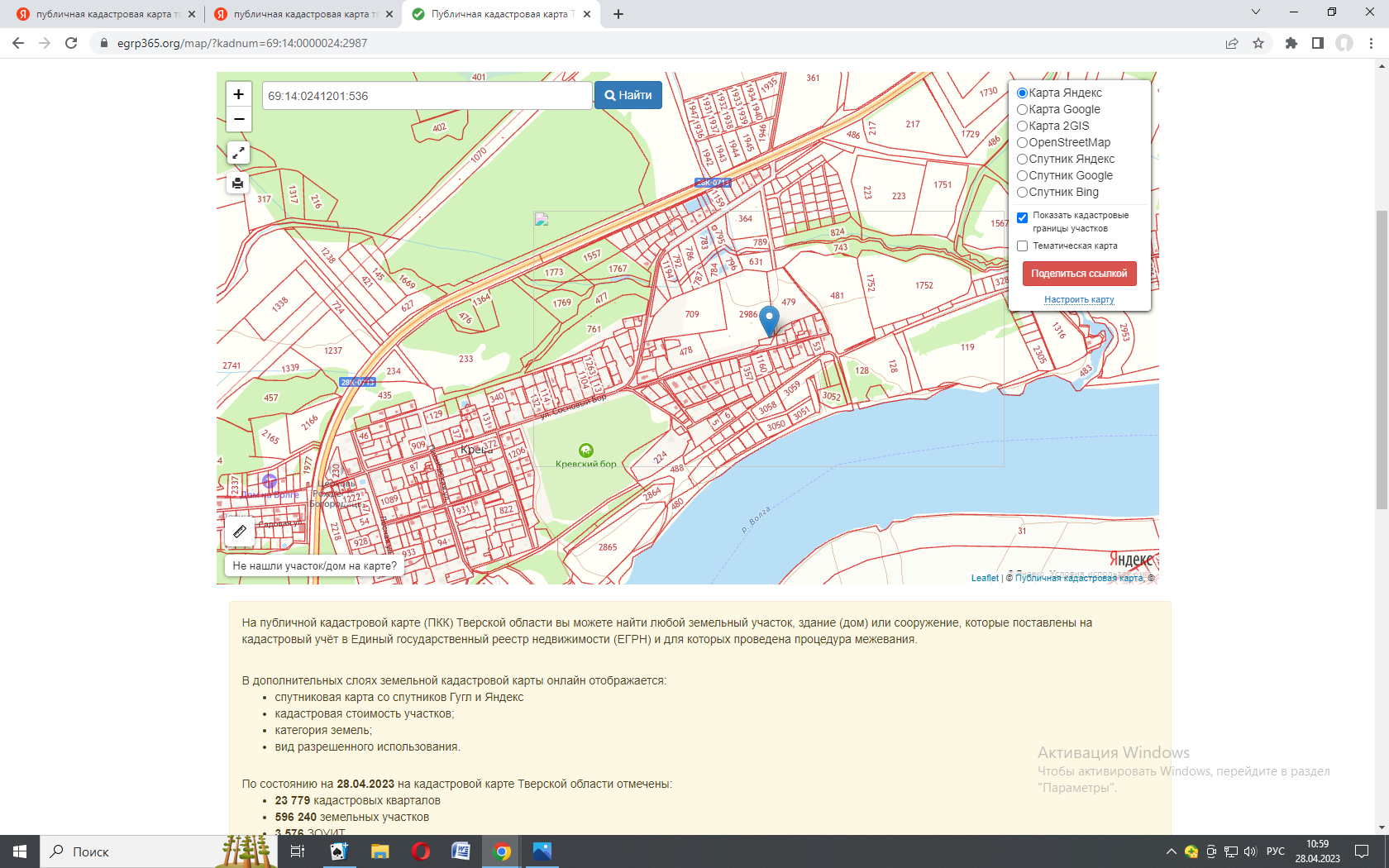Click parcel label 709 on map

(x=692, y=314)
